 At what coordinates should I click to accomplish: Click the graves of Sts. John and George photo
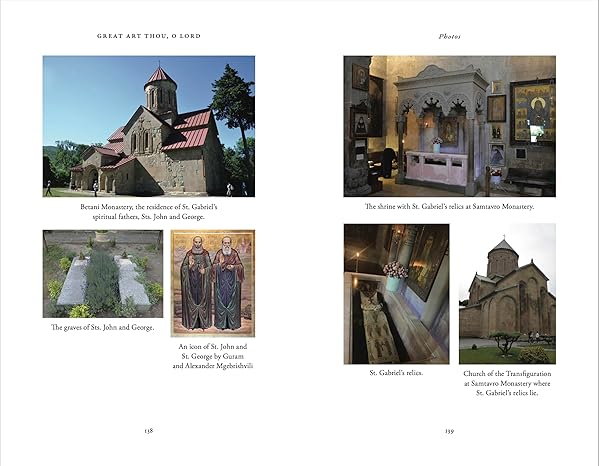[103, 273]
